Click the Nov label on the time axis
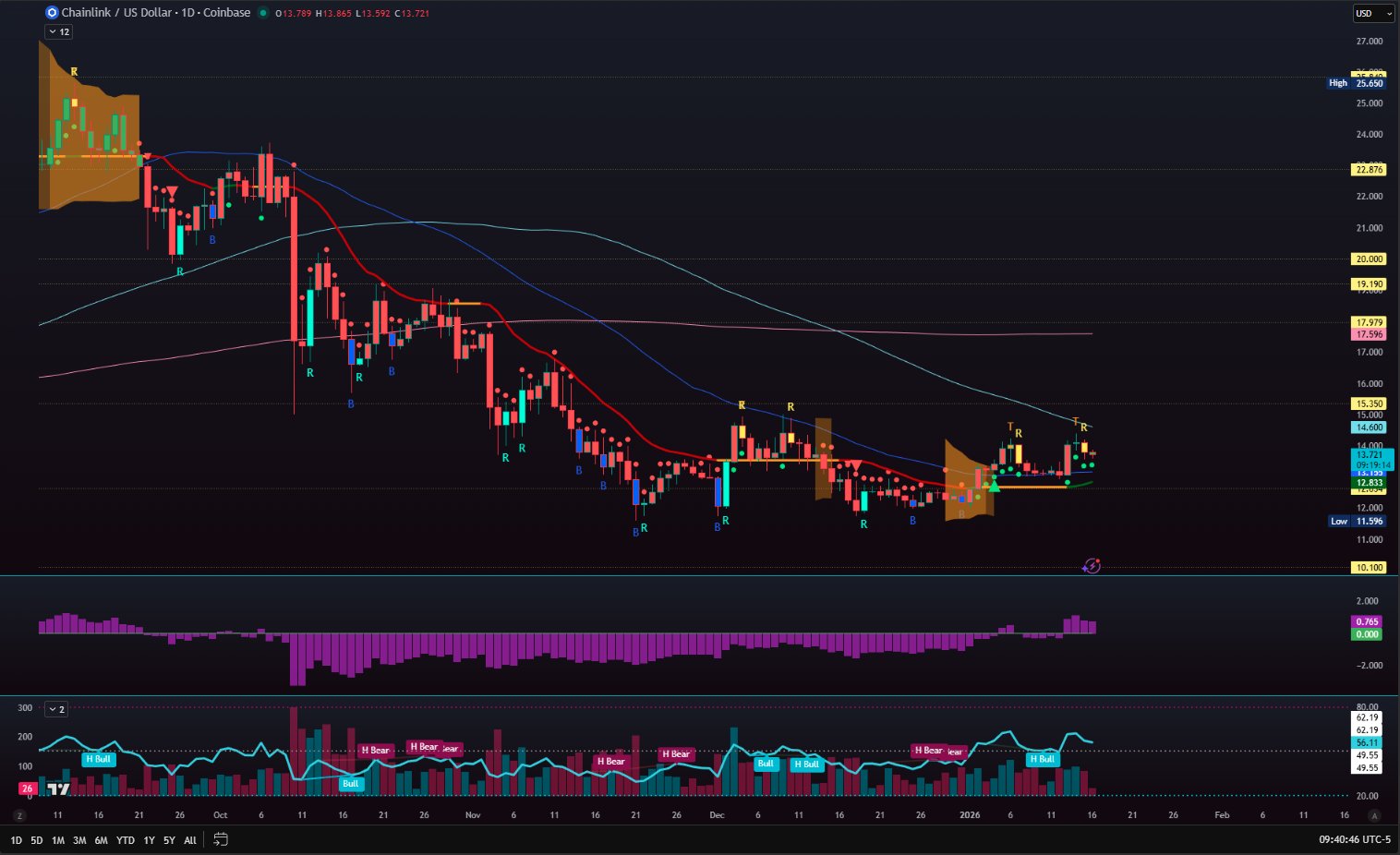Viewport: 1400px width, 855px height. tap(473, 815)
